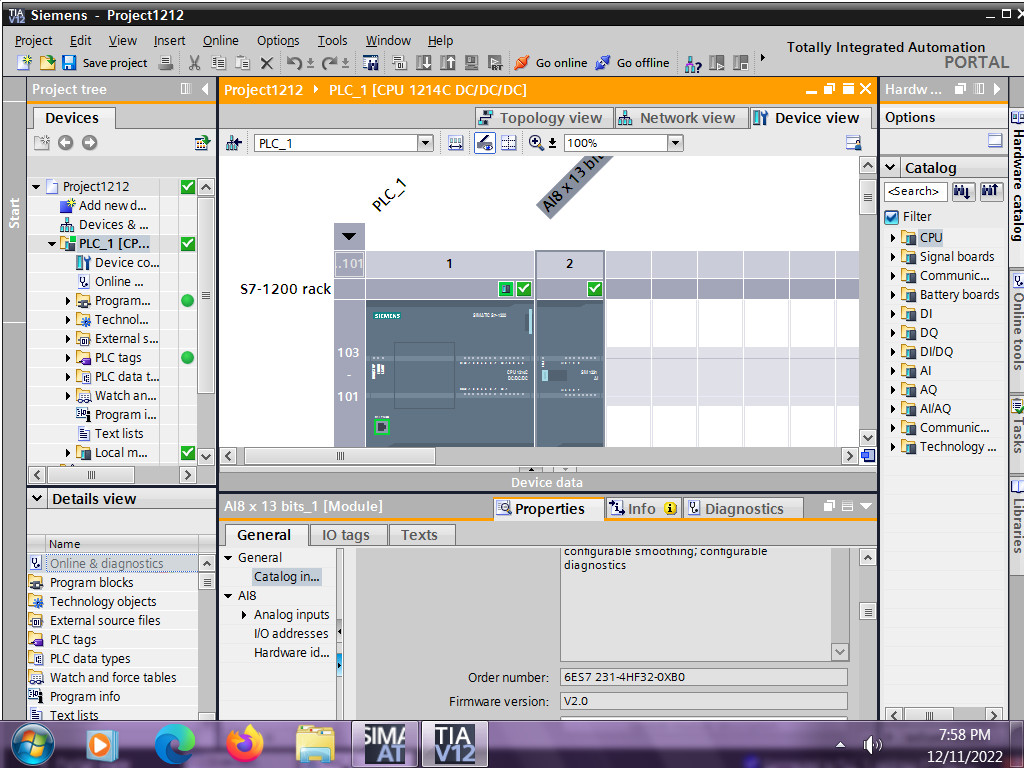
Task: Open the Tools menu
Action: point(332,40)
